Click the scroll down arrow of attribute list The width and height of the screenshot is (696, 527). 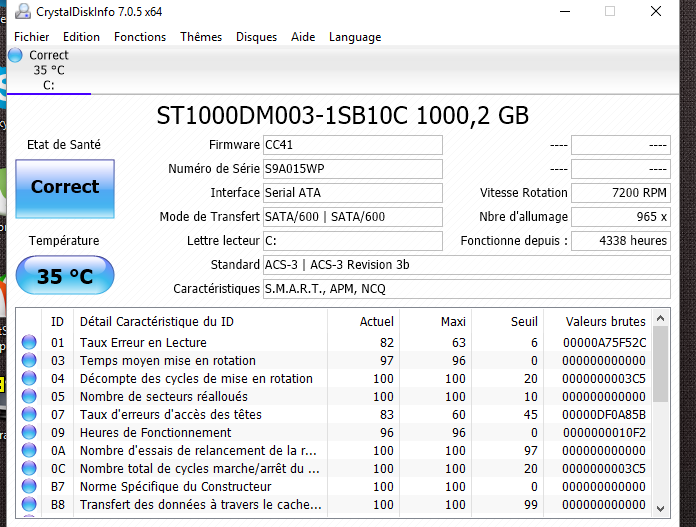[x=660, y=509]
